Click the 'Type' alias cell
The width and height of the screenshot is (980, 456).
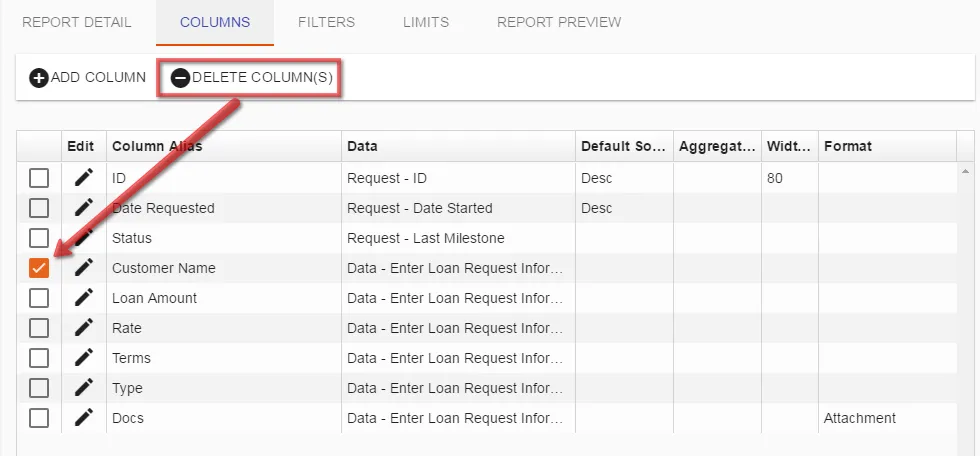pos(224,388)
